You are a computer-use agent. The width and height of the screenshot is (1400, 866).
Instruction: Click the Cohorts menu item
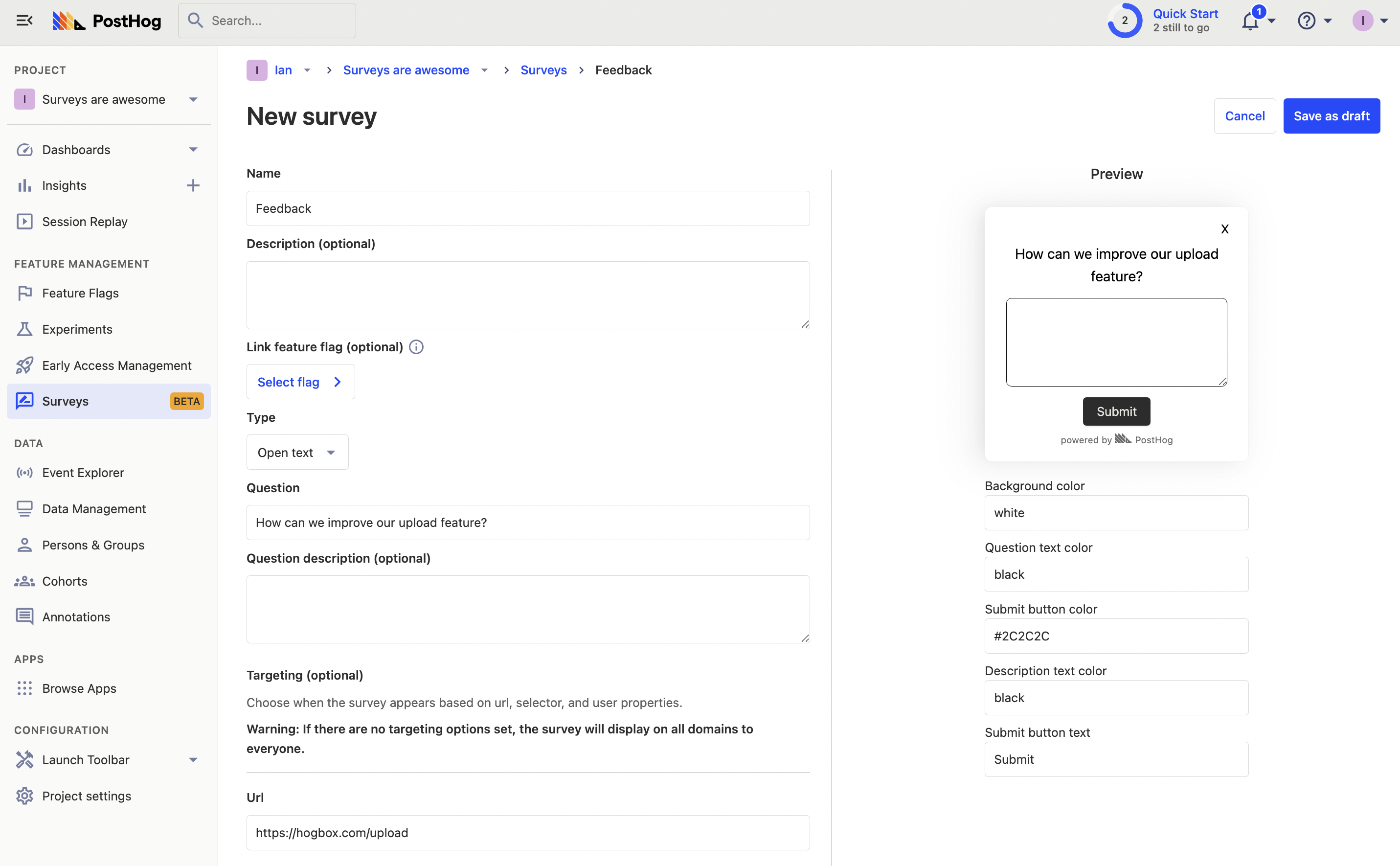(x=64, y=580)
